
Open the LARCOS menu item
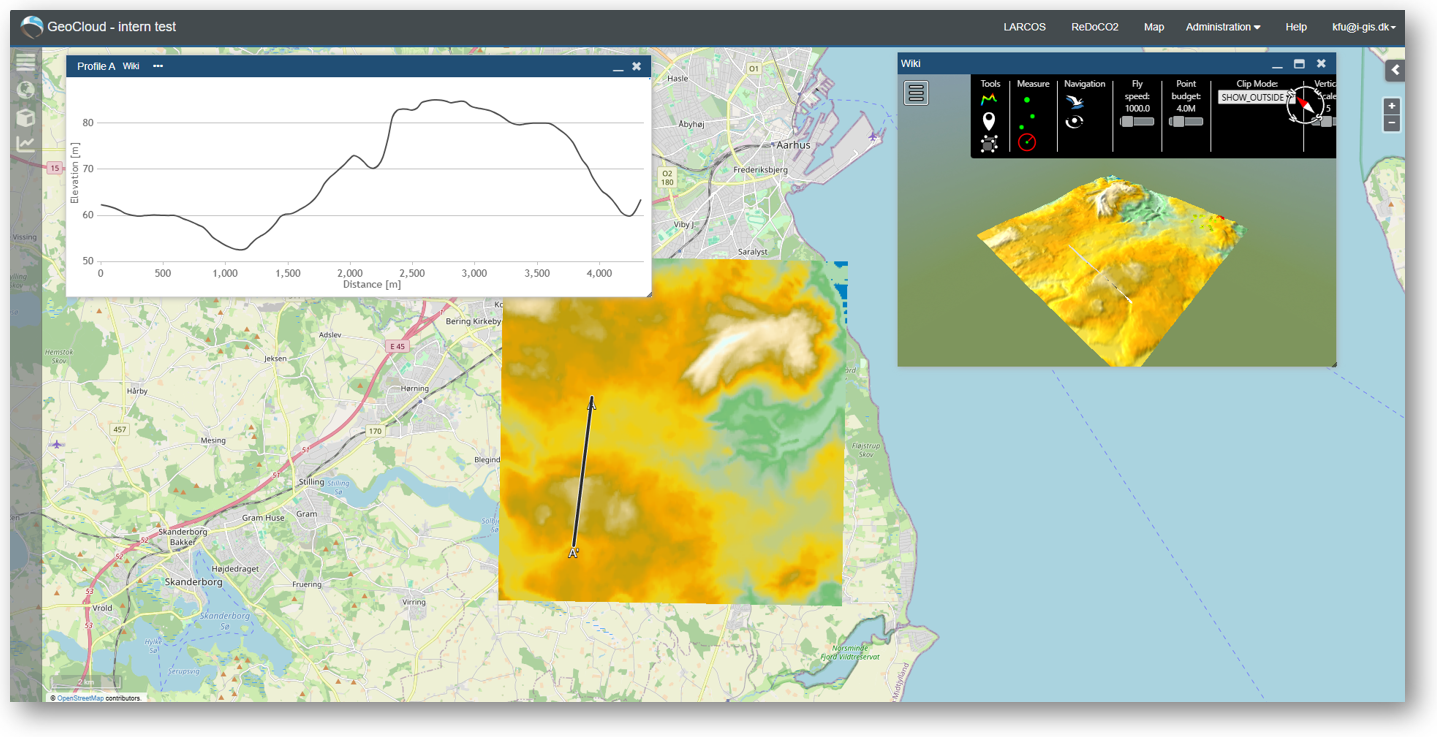pos(1025,27)
